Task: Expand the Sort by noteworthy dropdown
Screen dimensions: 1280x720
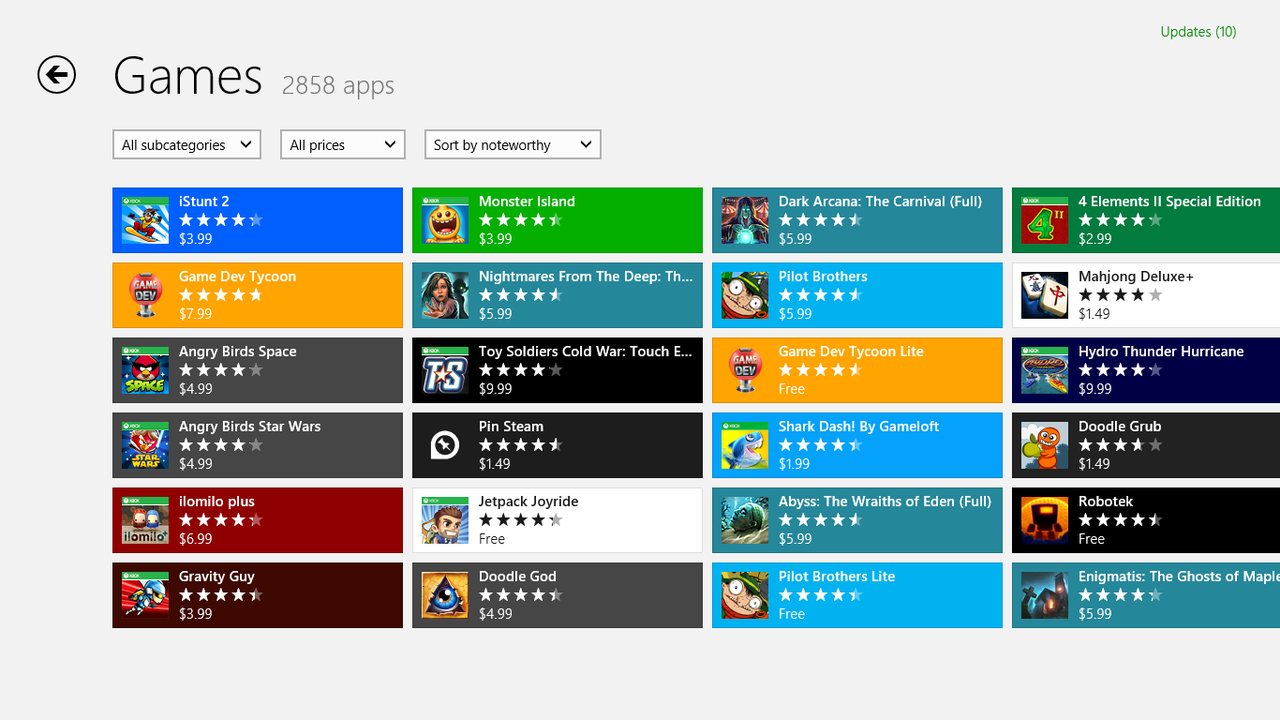Action: (x=513, y=145)
